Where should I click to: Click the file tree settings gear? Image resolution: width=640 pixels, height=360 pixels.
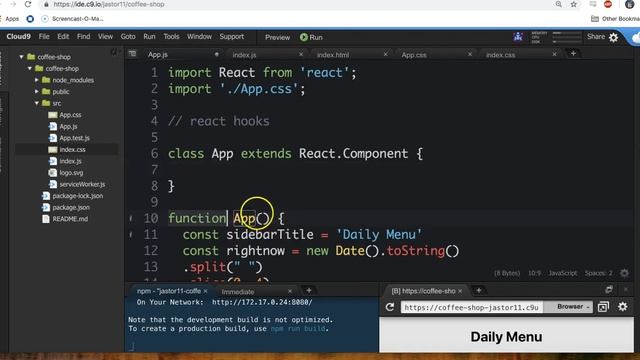click(x=114, y=52)
